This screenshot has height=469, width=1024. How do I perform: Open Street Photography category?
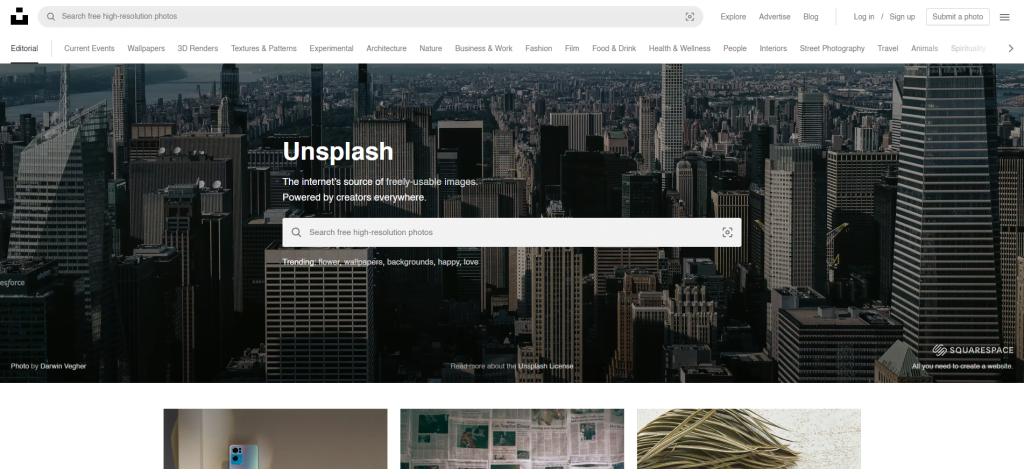pyautogui.click(x=832, y=48)
